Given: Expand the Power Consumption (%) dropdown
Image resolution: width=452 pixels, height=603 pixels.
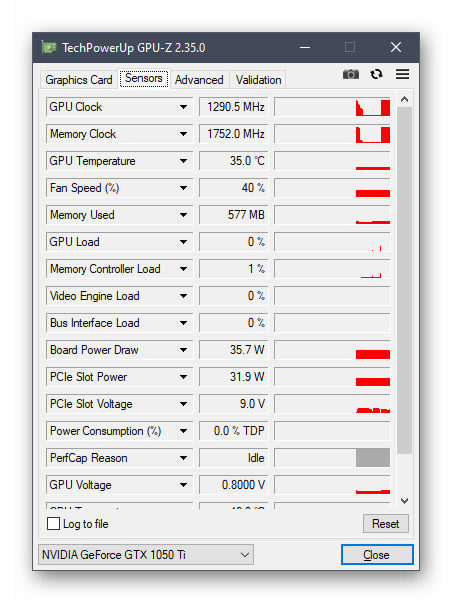Looking at the screenshot, I should pyautogui.click(x=183, y=431).
